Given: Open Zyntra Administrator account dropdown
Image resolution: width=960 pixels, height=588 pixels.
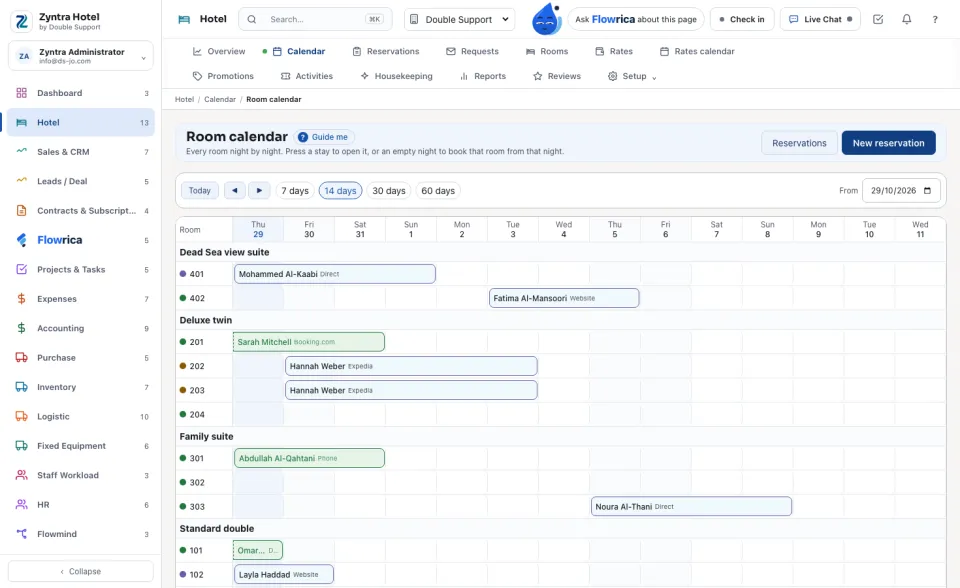Looking at the screenshot, I should (81, 56).
